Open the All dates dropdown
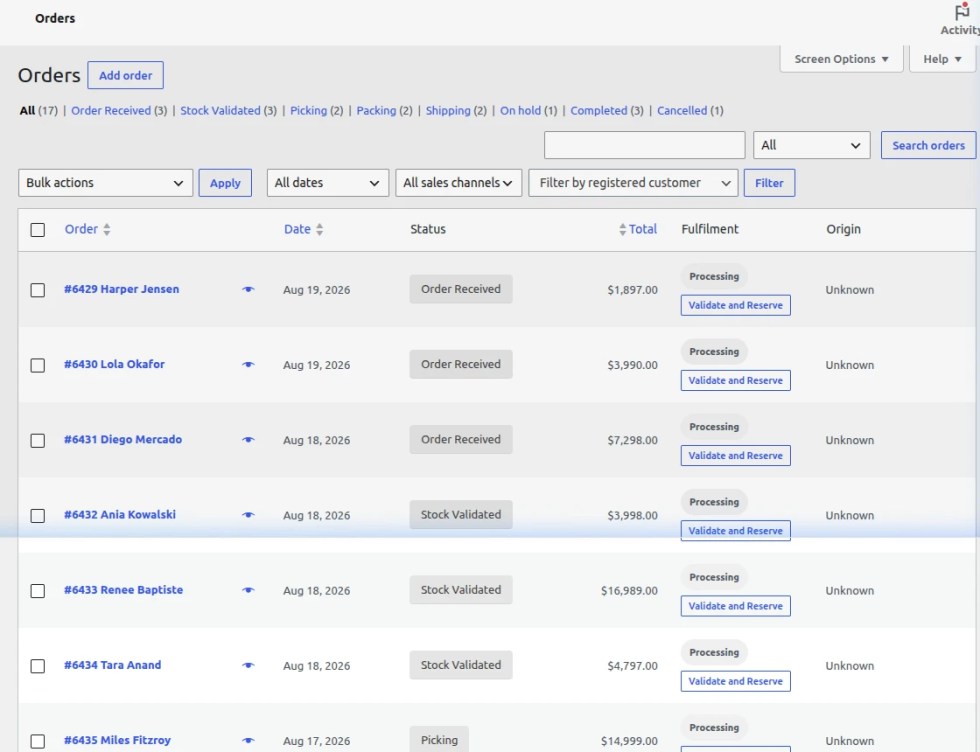Image resolution: width=980 pixels, height=752 pixels. pos(328,183)
